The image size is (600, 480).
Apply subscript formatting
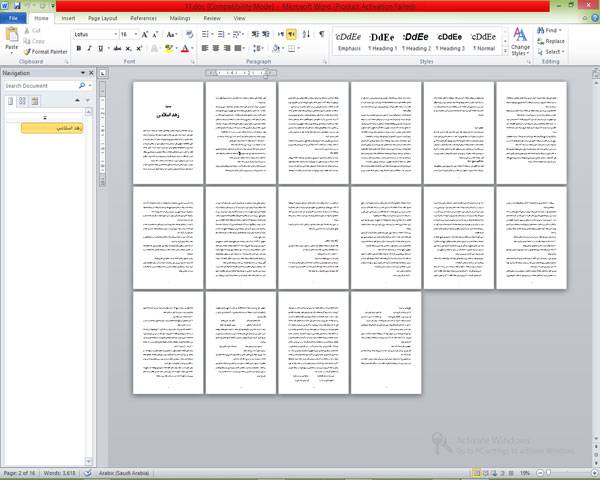pos(129,48)
